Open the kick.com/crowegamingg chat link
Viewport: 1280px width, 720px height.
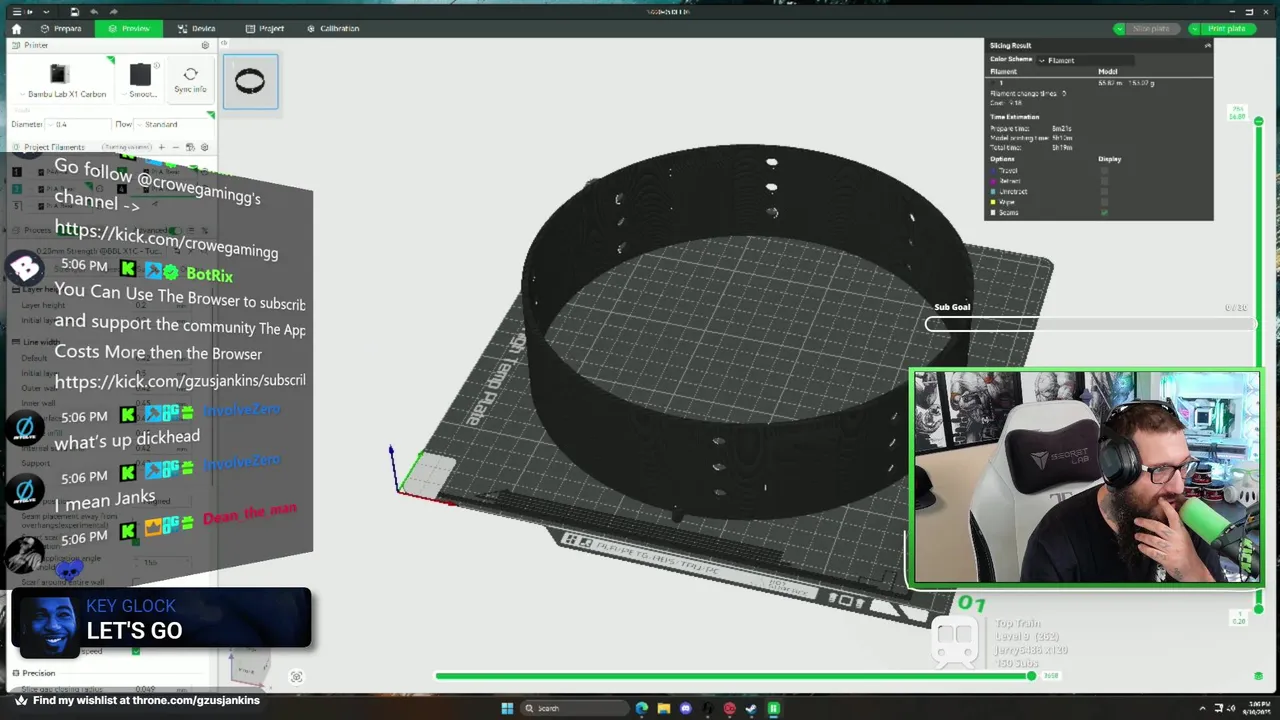pyautogui.click(x=167, y=242)
